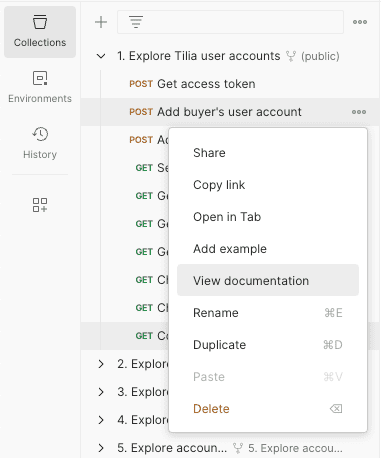
Task: Open the GET request starting with Se
Action: [152, 168]
